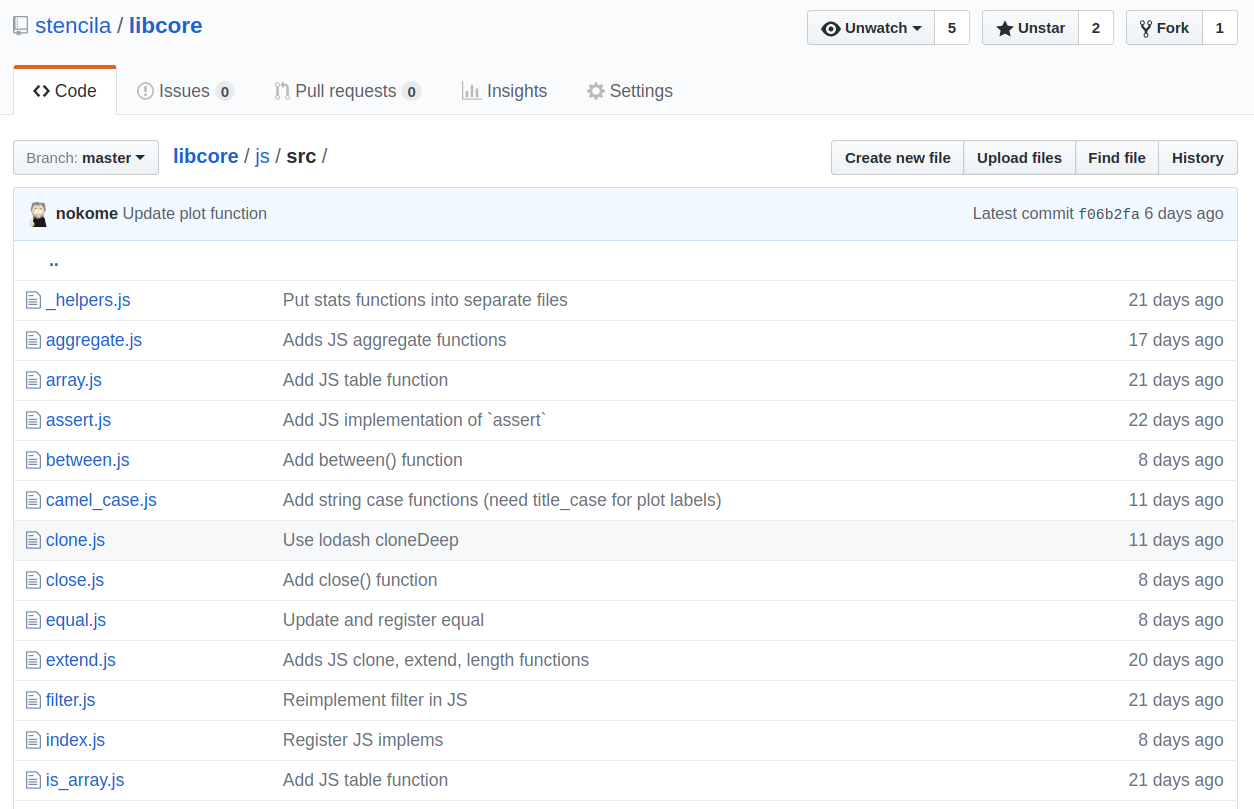Image resolution: width=1254 pixels, height=809 pixels.
Task: View the stargazers count 2
Action: [x=1096, y=28]
